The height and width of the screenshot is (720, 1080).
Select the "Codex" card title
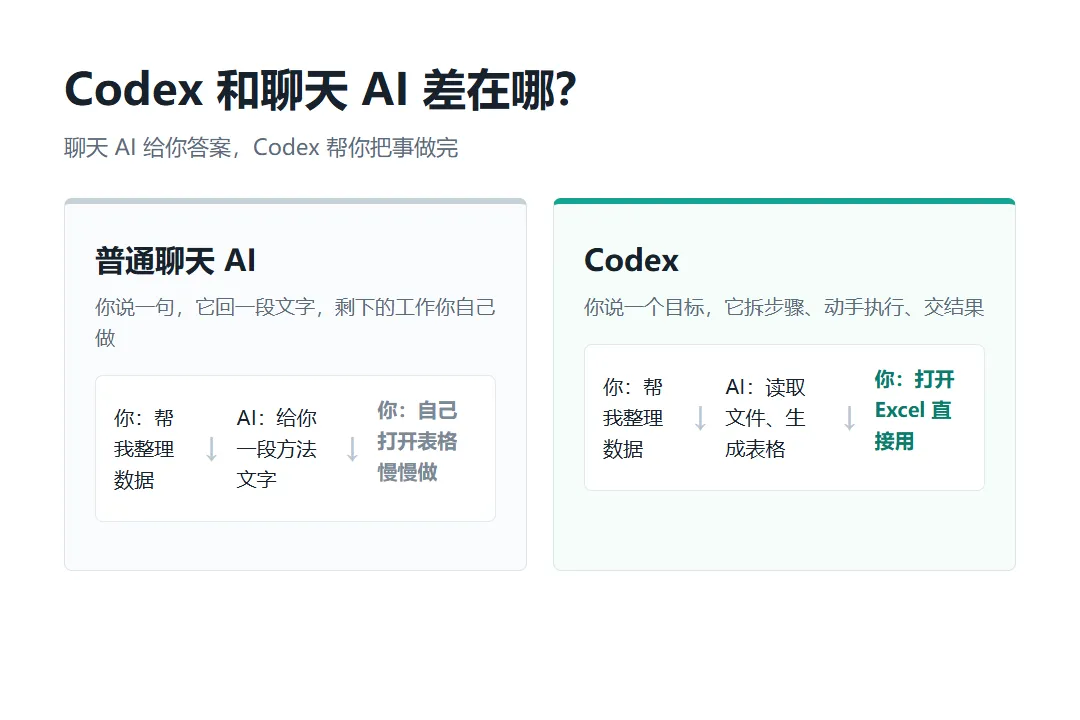[632, 260]
